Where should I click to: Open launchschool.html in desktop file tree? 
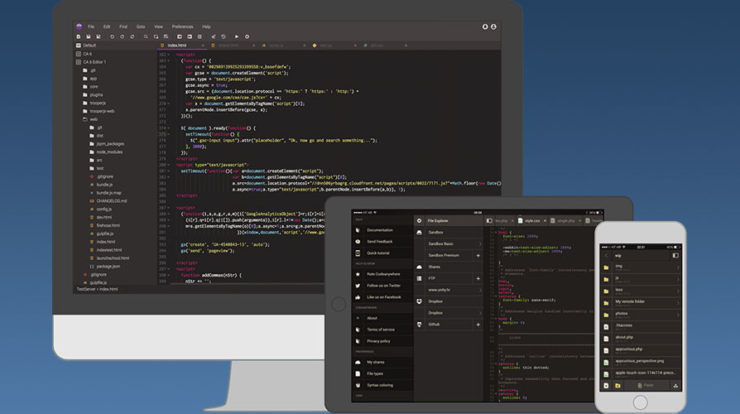(x=113, y=258)
